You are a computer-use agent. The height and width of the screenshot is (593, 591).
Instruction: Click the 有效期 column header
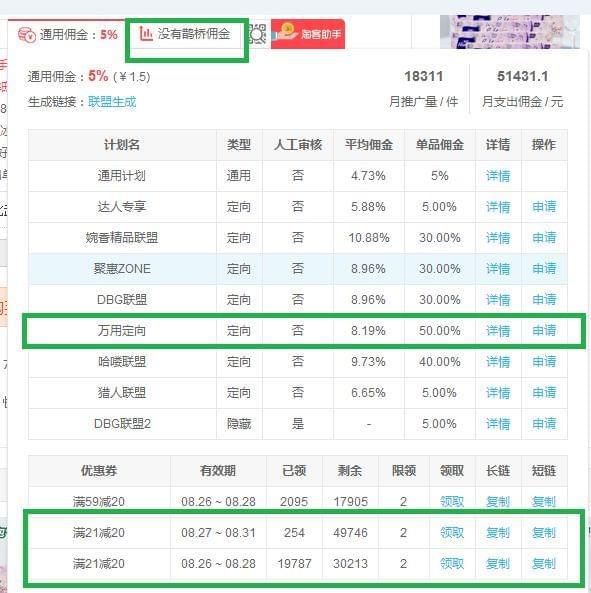(x=218, y=471)
